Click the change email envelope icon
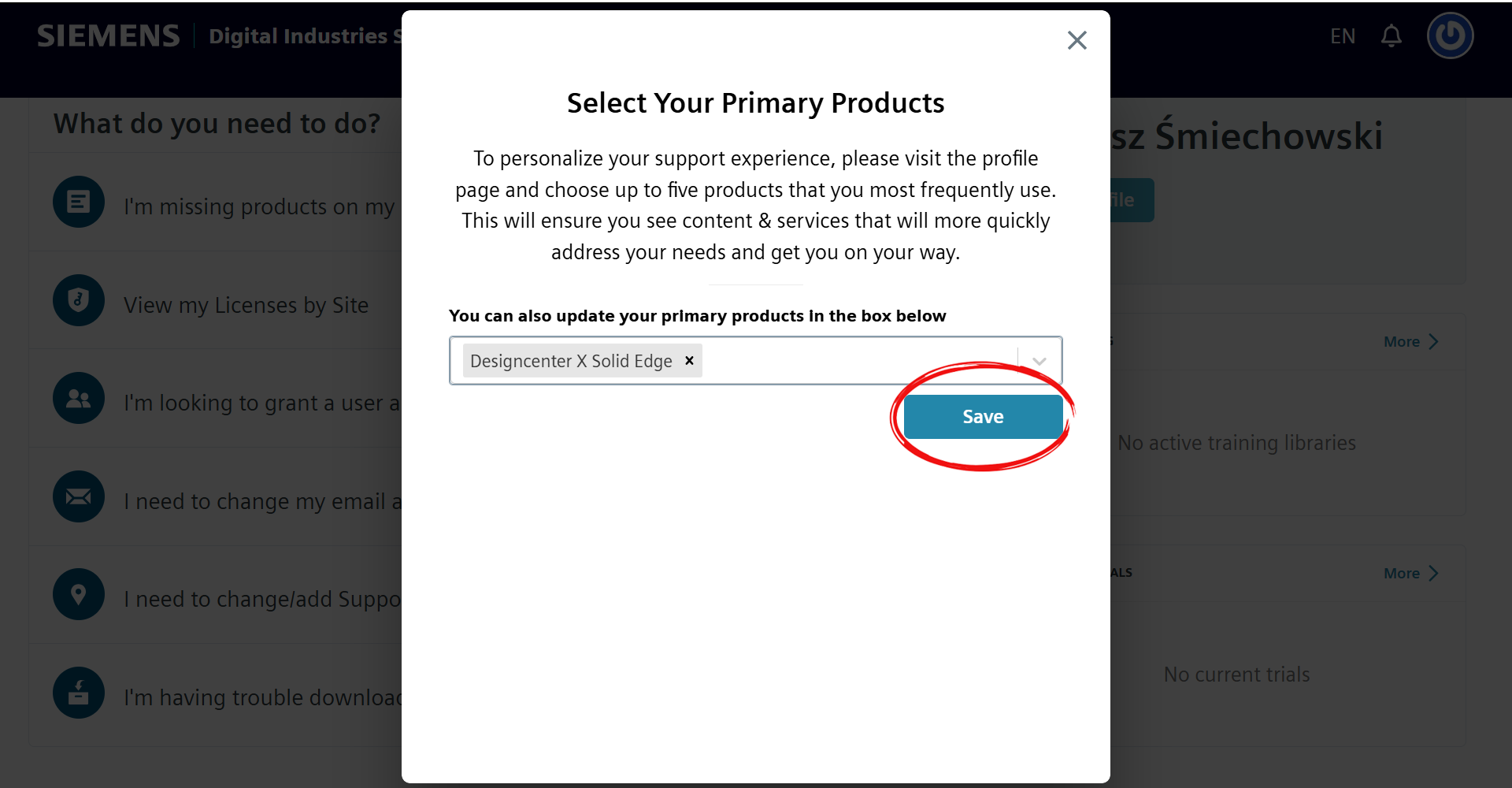This screenshot has height=788, width=1512. pos(79,496)
